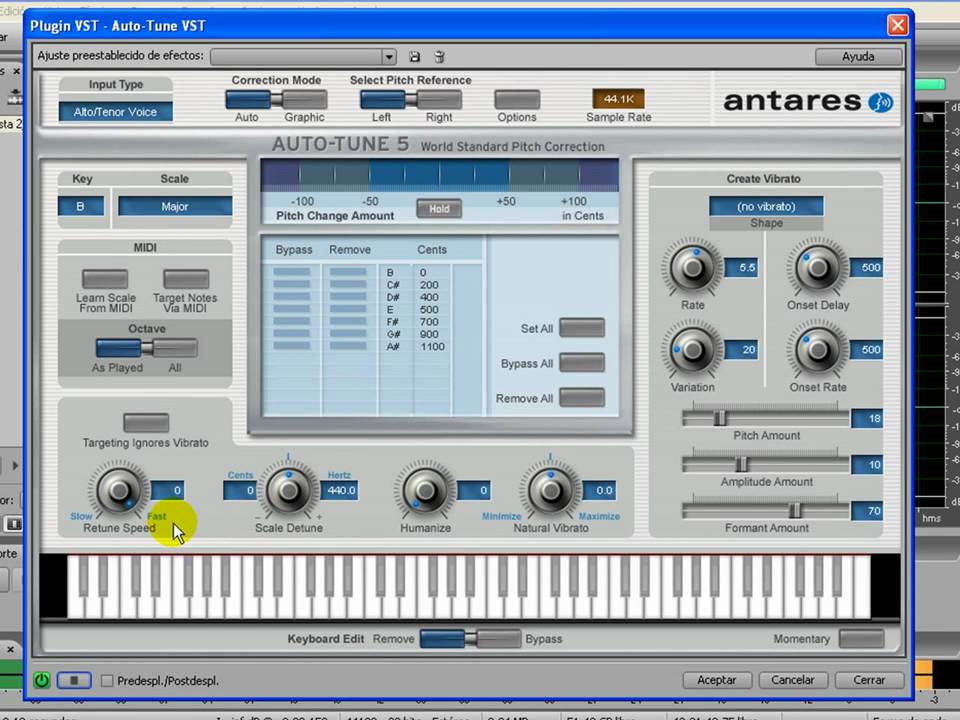Open Input Type Alto/Tenor Voice selector
This screenshot has height=720, width=960.
pos(115,111)
